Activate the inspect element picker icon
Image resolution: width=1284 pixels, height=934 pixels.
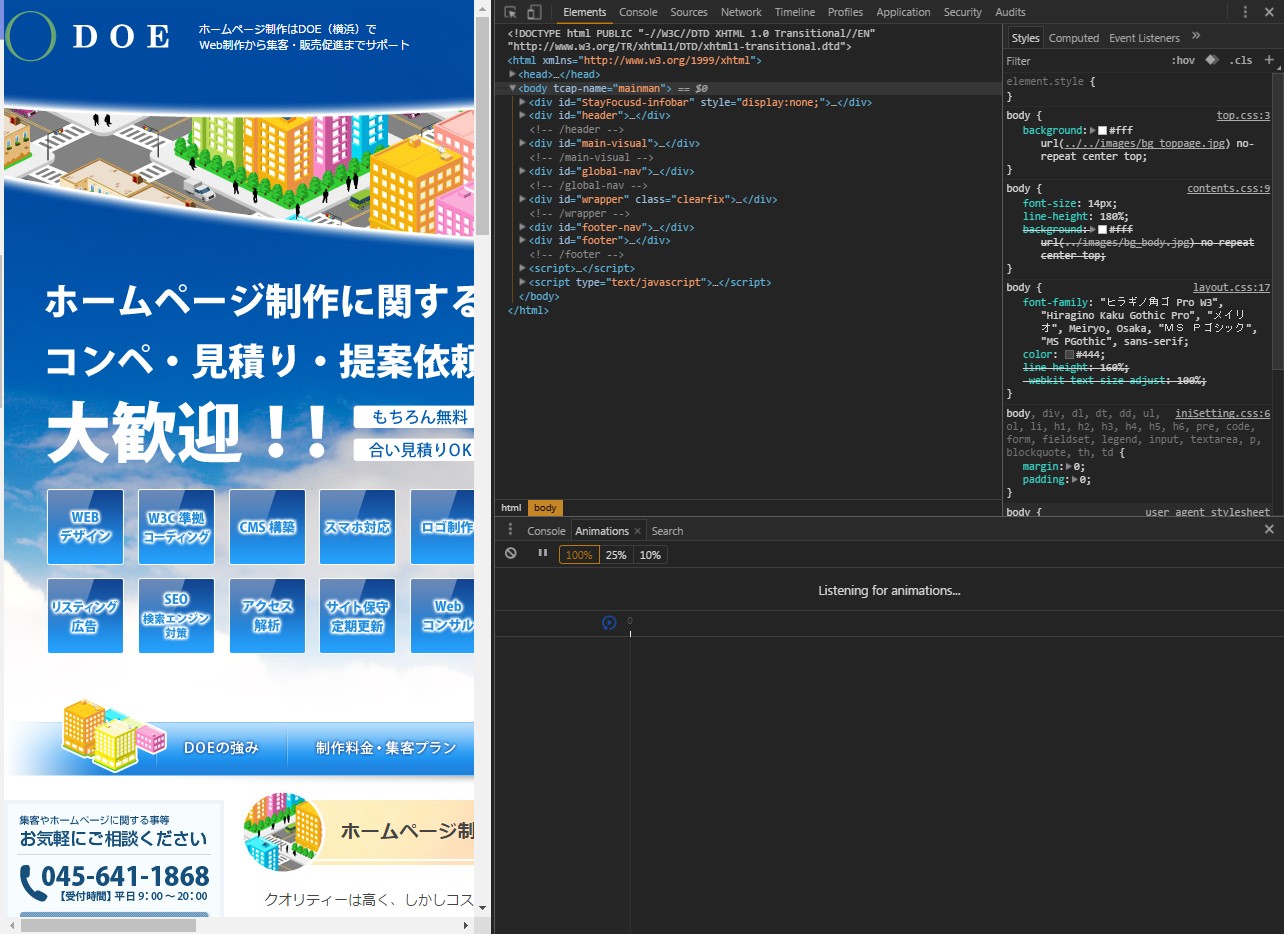(510, 12)
